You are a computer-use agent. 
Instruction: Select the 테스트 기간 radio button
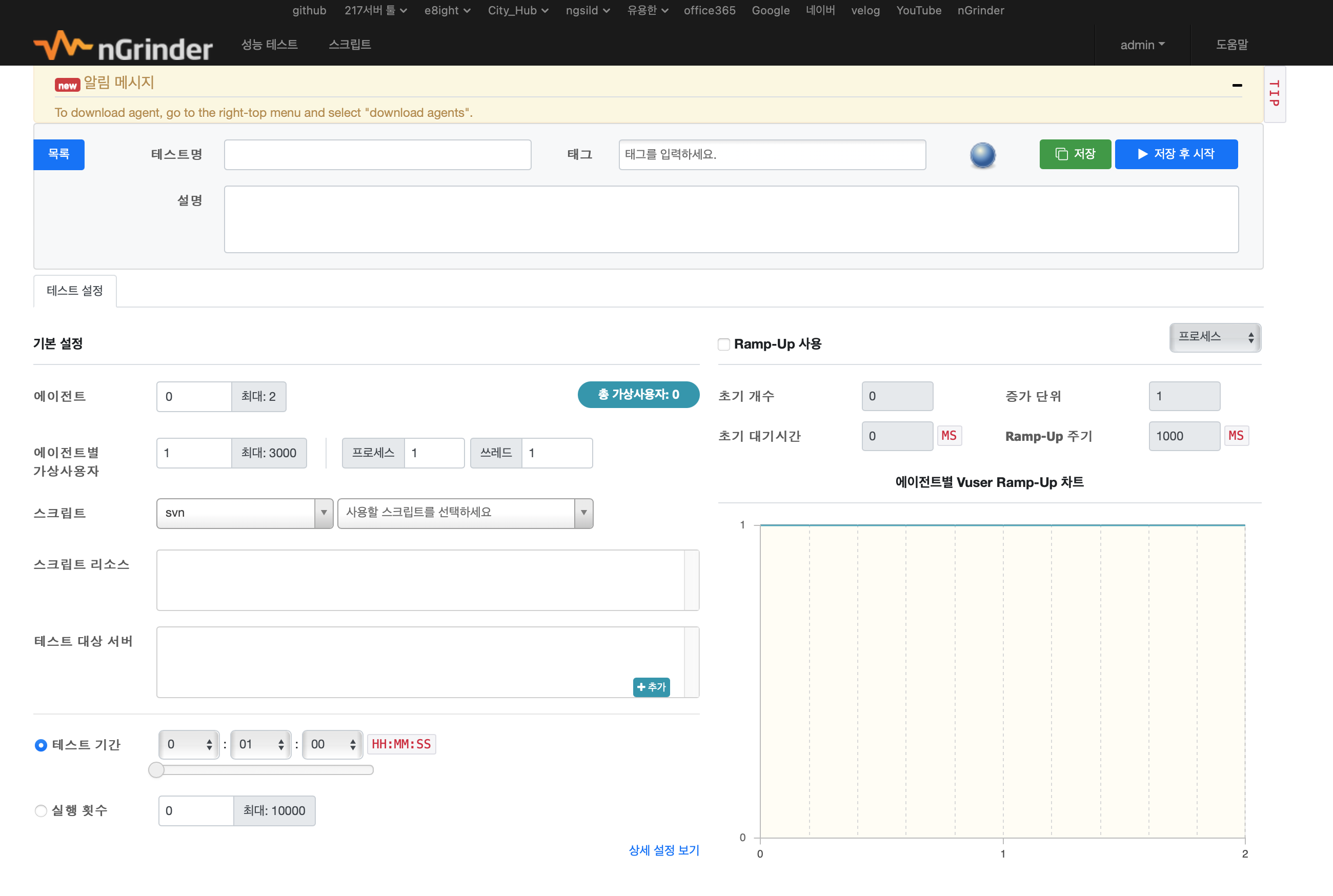[x=41, y=745]
